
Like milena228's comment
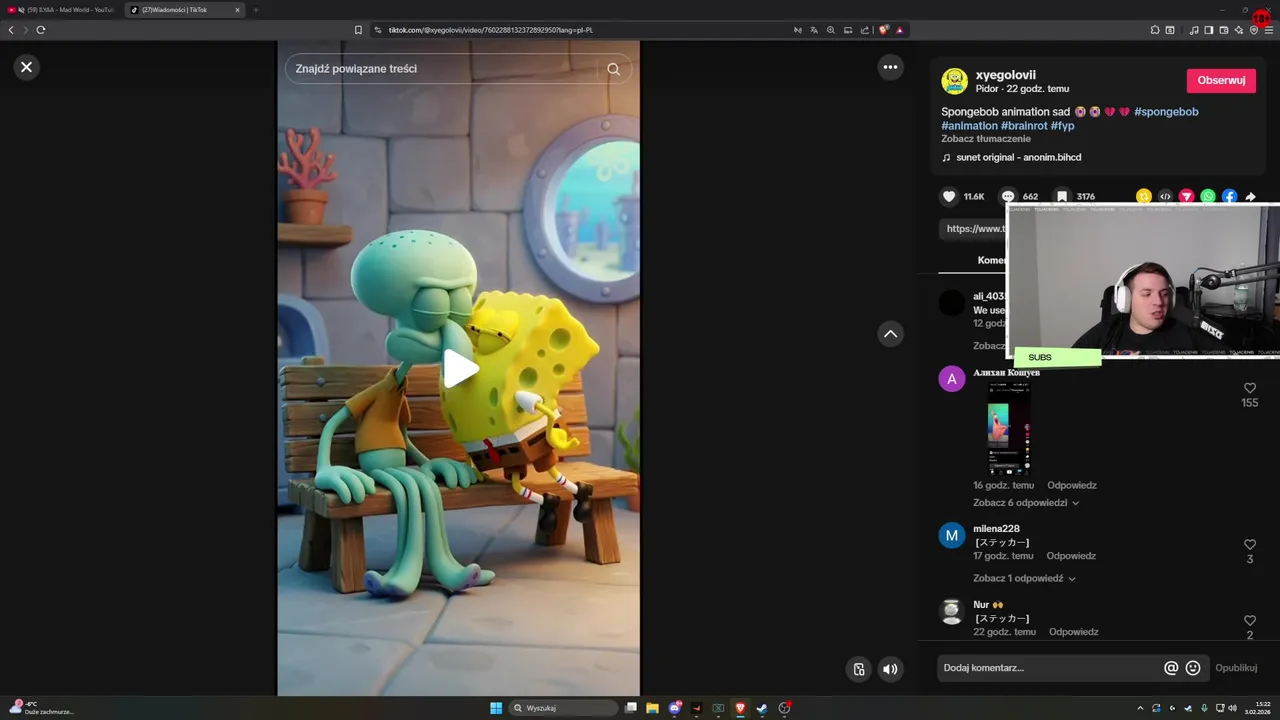1250,545
